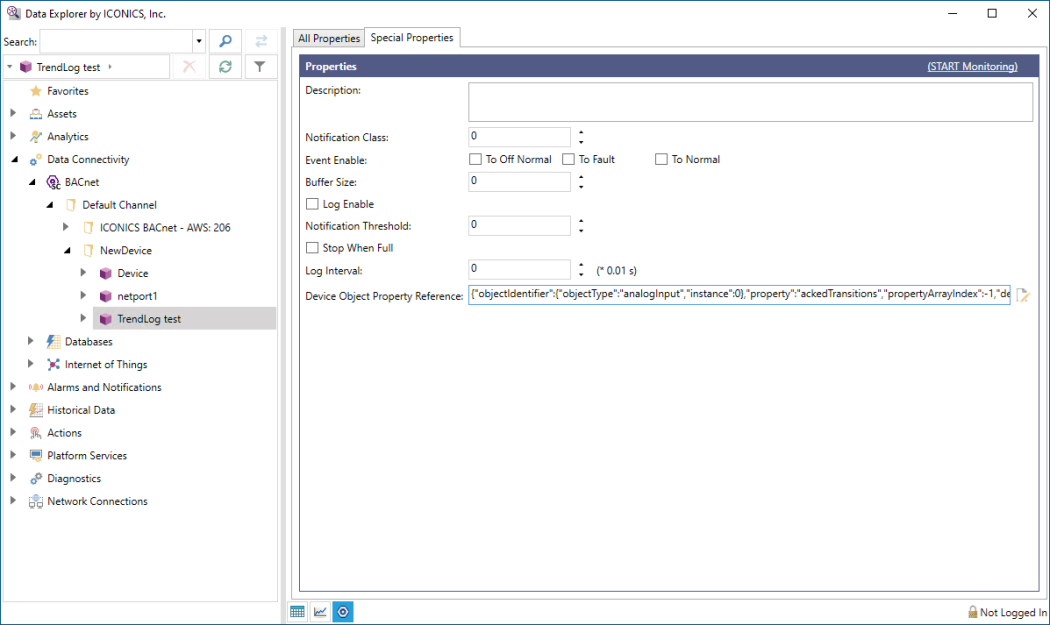This screenshot has width=1050, height=625.
Task: Switch to the All Properties tab
Action: [x=329, y=38]
